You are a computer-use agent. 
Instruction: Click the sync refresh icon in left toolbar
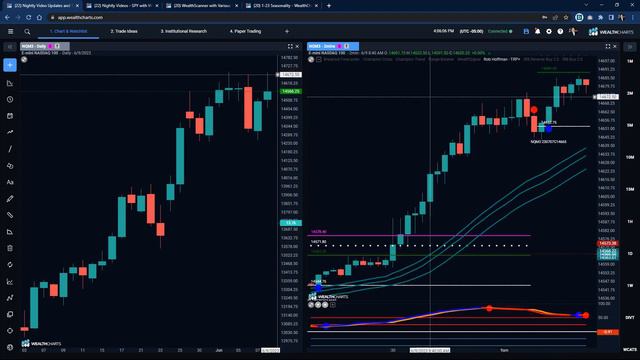[x=10, y=265]
